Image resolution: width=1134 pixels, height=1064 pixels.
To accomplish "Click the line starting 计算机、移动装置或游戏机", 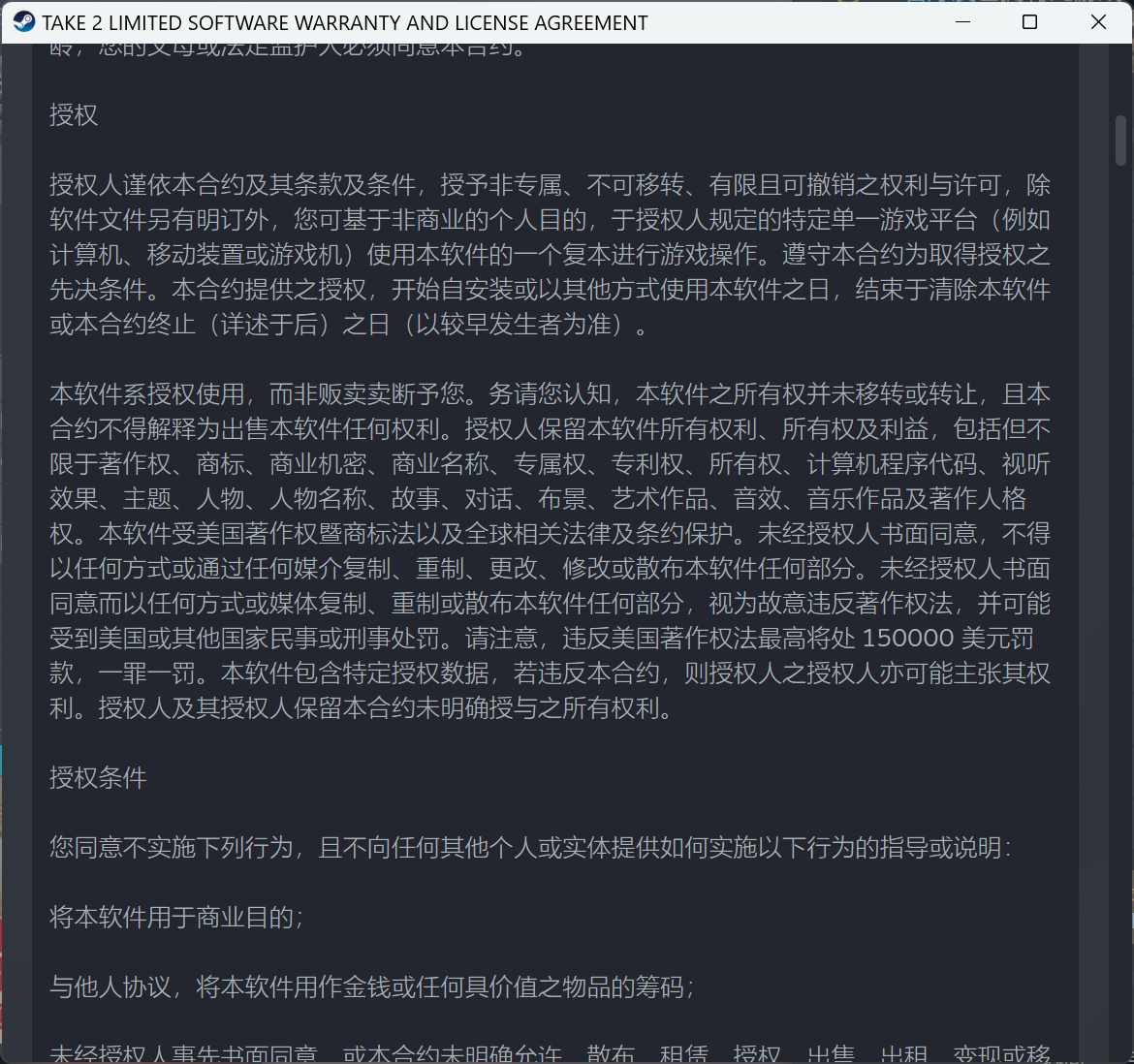I will coord(550,255).
